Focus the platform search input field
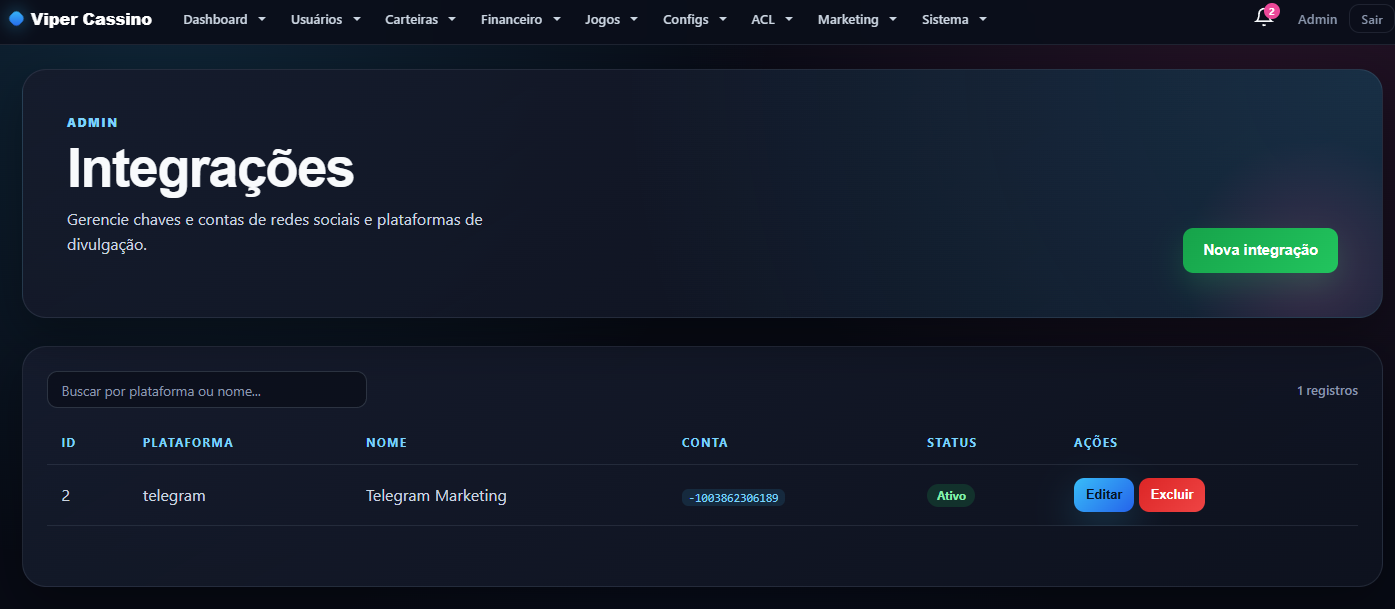Screen dimensions: 1395x609 tap(207, 390)
